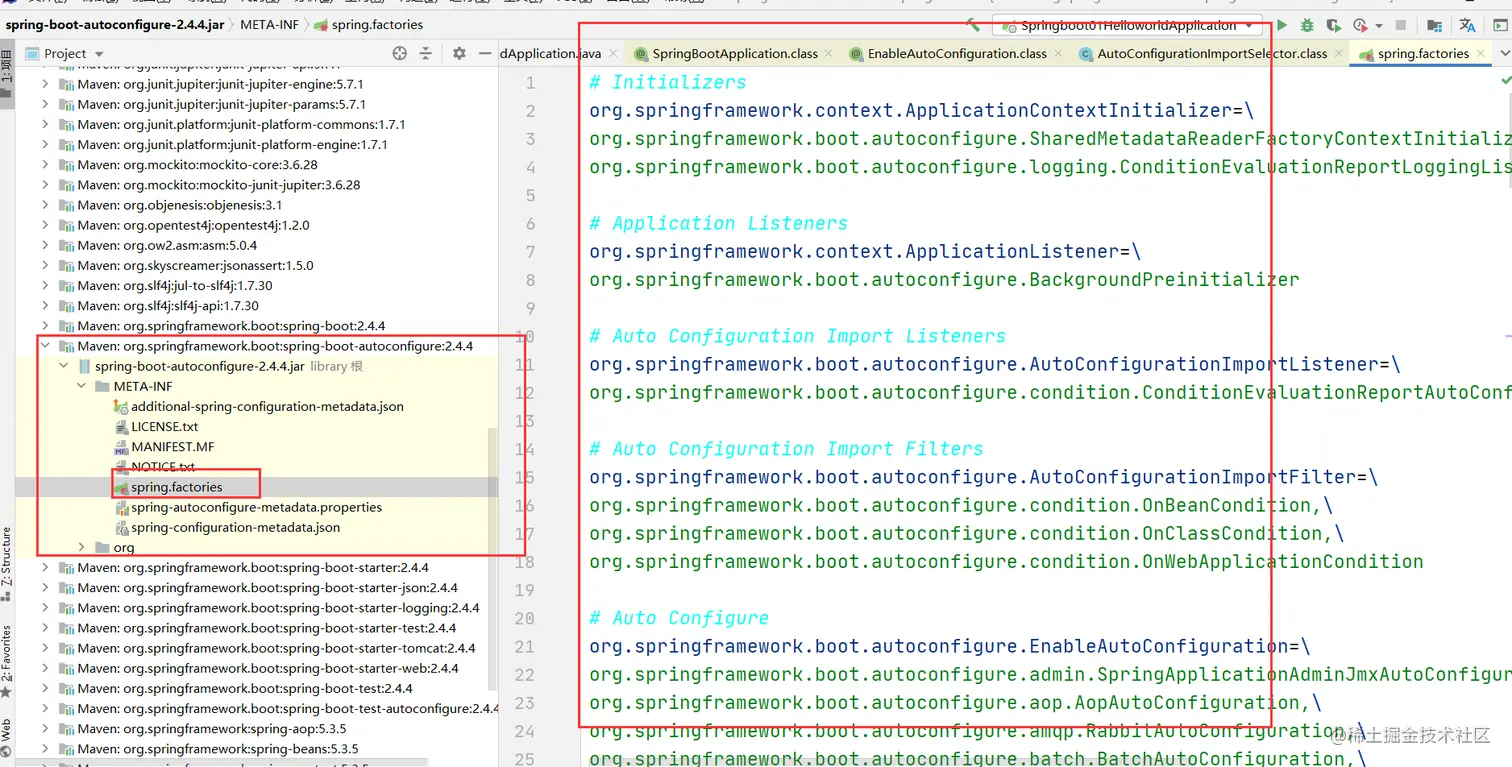Open dropdown arrow next to profiler icon
Image resolution: width=1512 pixels, height=767 pixels.
tap(1379, 26)
